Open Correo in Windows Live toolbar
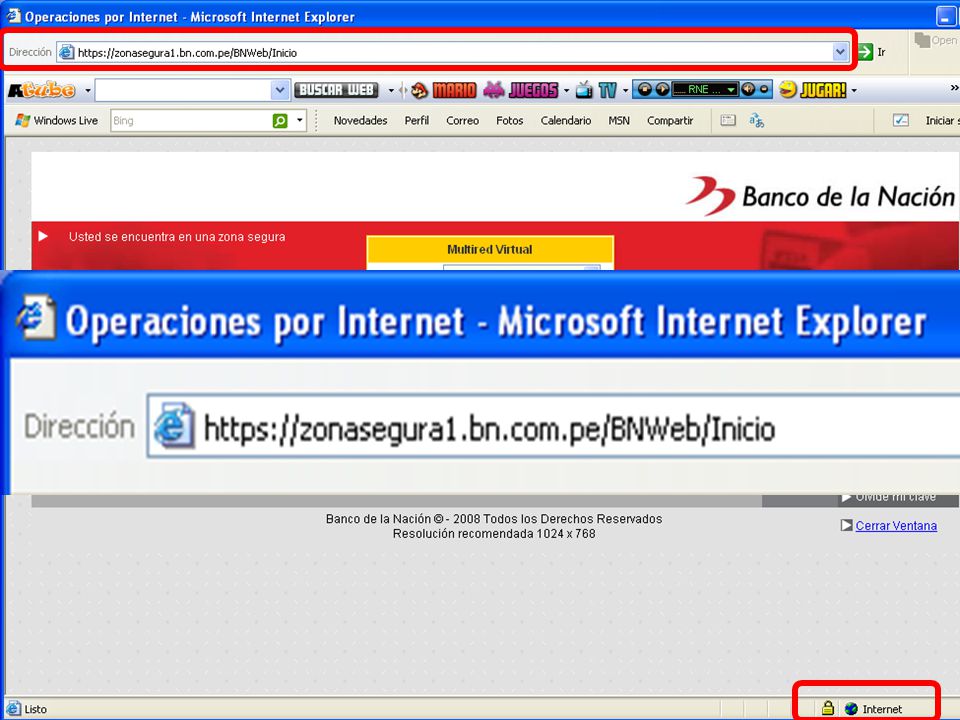 point(462,121)
